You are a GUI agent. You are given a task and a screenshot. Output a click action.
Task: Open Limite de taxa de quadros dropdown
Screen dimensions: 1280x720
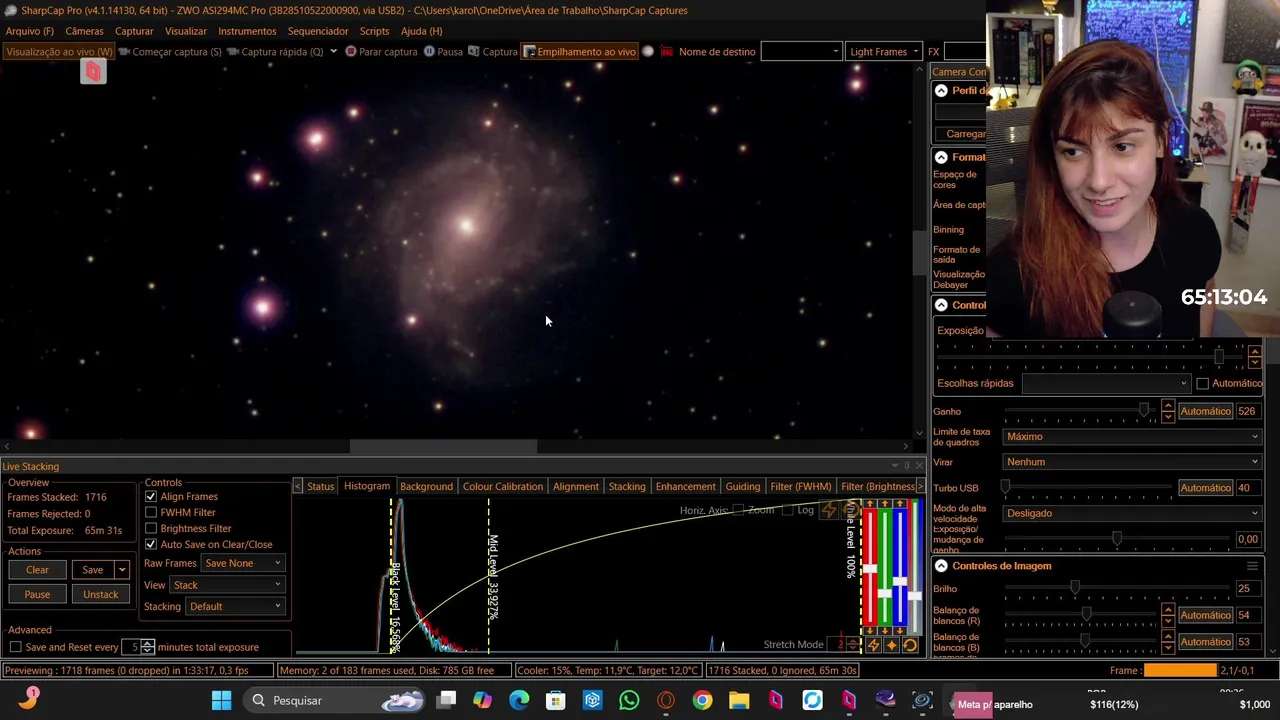coord(1132,437)
